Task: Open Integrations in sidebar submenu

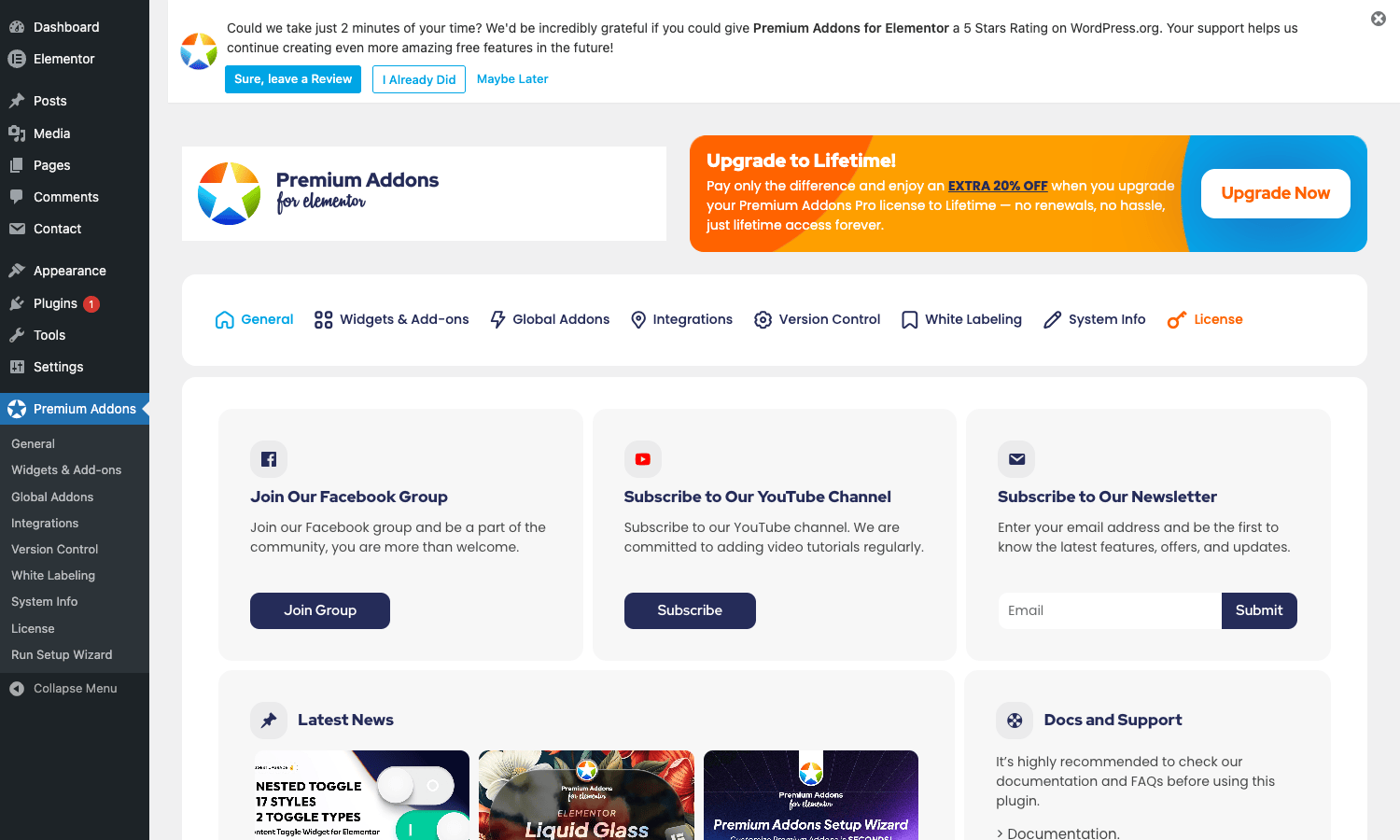Action: click(x=45, y=524)
